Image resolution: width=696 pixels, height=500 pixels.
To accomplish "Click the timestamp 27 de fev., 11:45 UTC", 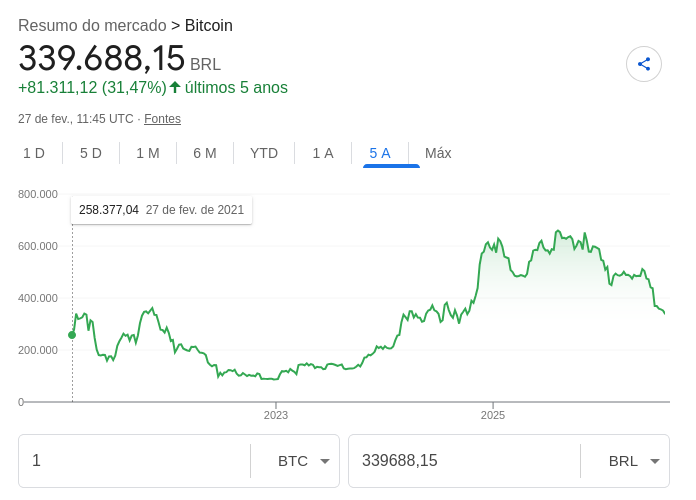I will click(x=75, y=119).
